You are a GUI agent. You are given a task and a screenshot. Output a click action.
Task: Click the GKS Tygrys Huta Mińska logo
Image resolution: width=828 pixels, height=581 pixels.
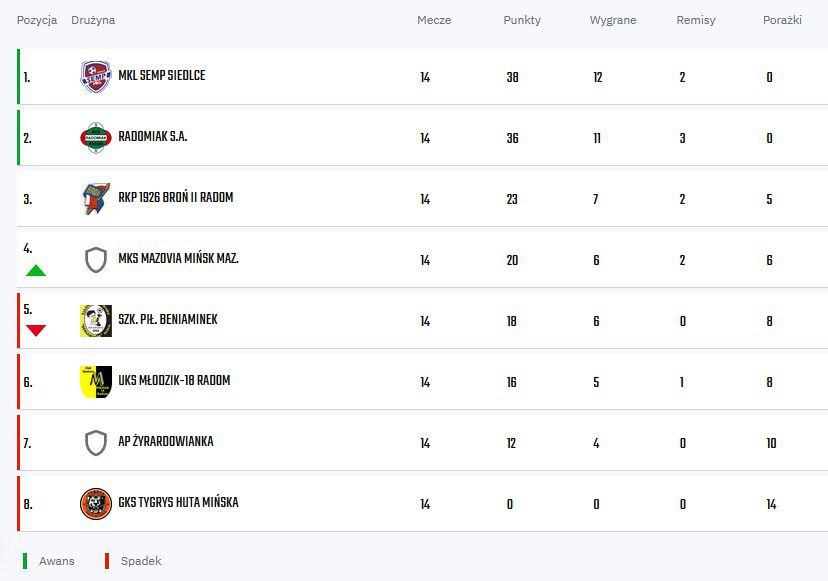(x=96, y=504)
